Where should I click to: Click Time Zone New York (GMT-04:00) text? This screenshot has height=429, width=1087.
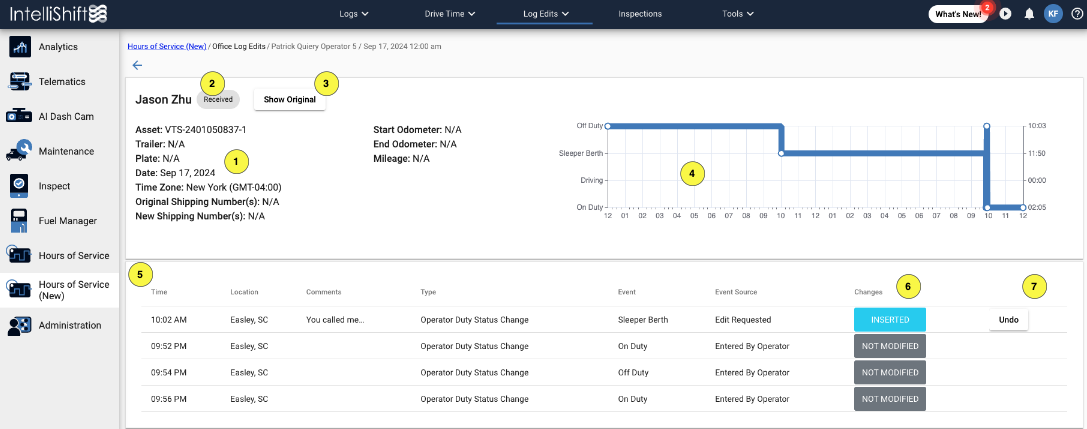point(209,187)
